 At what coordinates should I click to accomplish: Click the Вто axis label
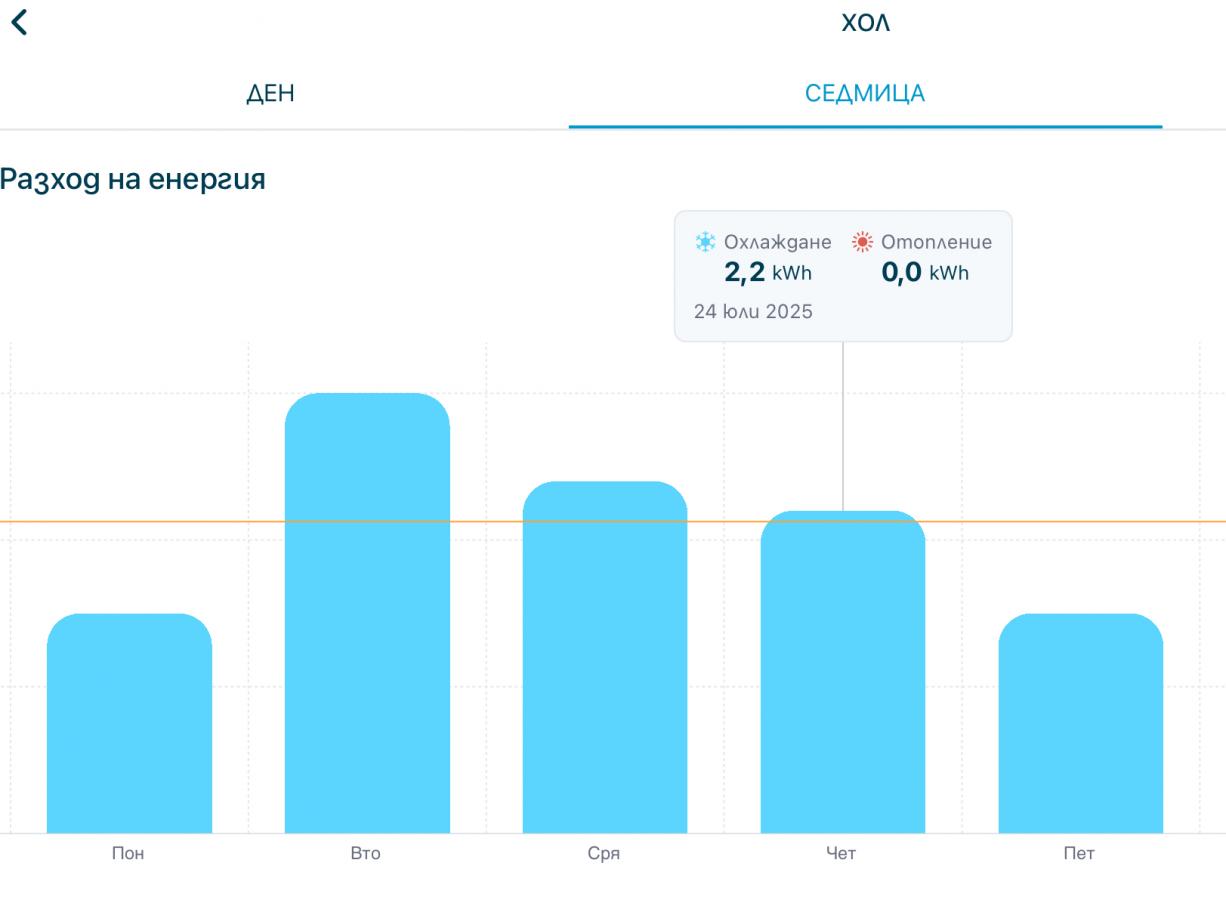pyautogui.click(x=366, y=854)
